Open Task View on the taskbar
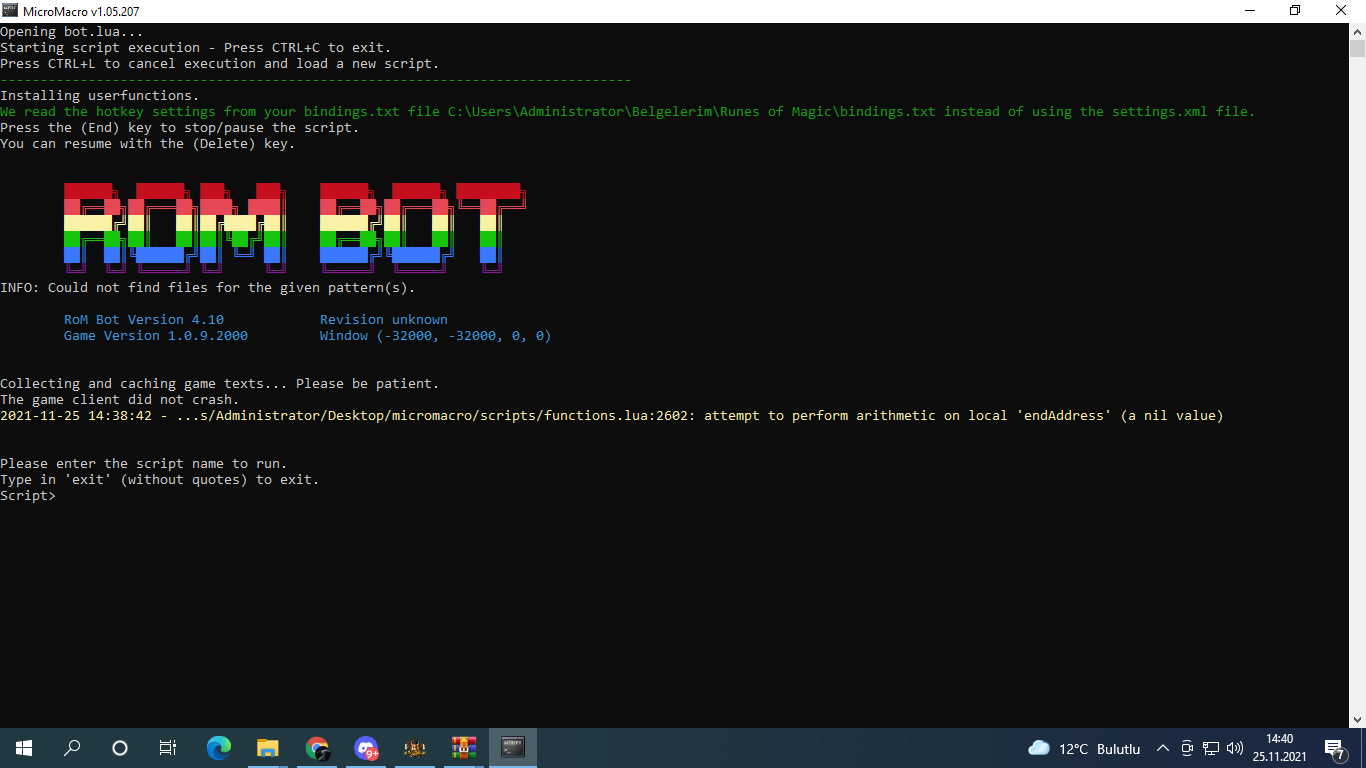1366x768 pixels. [168, 748]
